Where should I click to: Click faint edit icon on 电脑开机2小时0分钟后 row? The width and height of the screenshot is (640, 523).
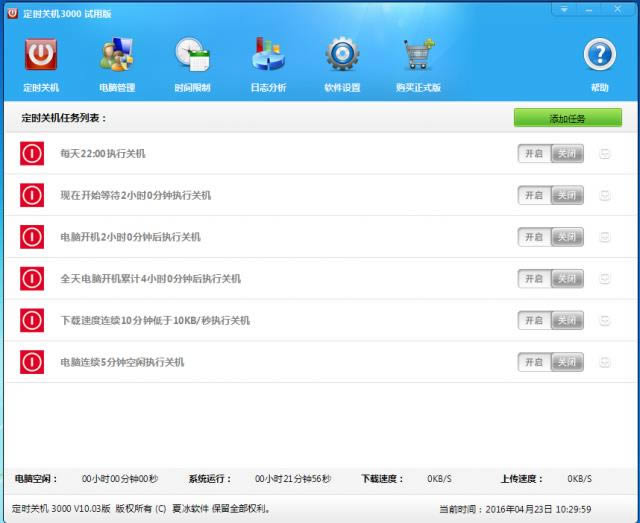coord(604,237)
